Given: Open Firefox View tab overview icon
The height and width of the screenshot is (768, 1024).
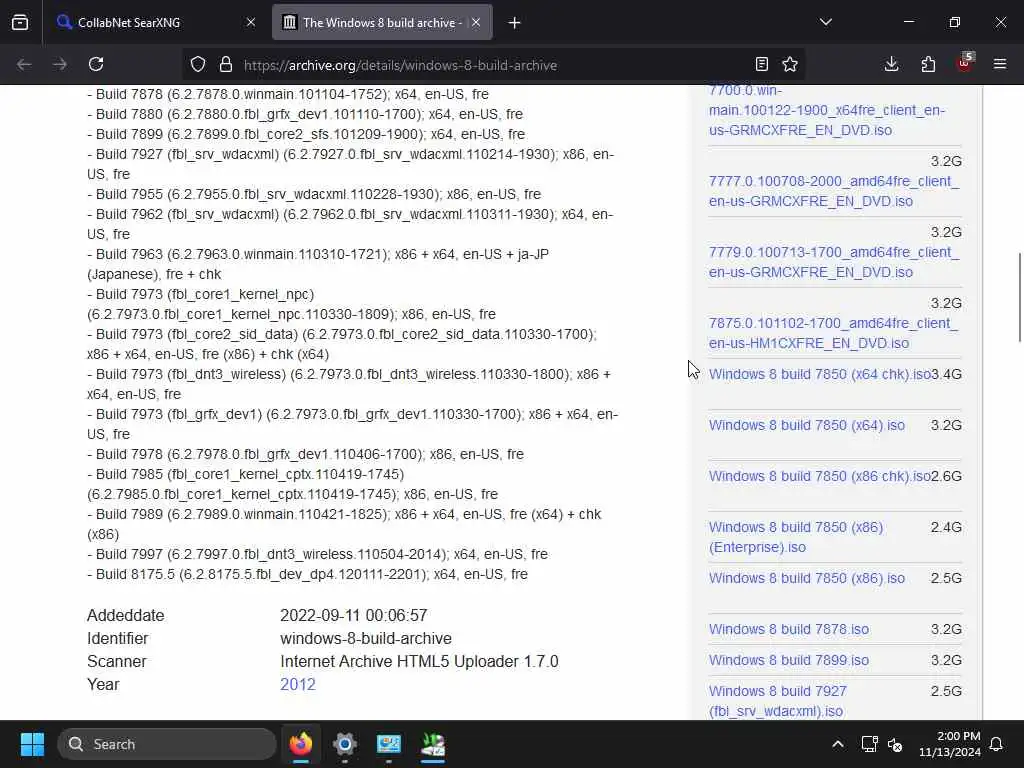Looking at the screenshot, I should click(x=20, y=23).
